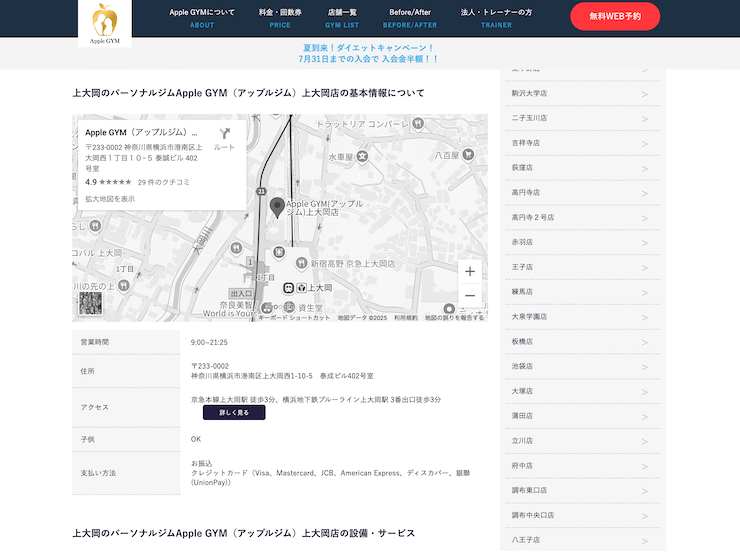Click the arrow beside 調布中央口店
Viewport: 740px width, 554px height.
pyautogui.click(x=645, y=516)
